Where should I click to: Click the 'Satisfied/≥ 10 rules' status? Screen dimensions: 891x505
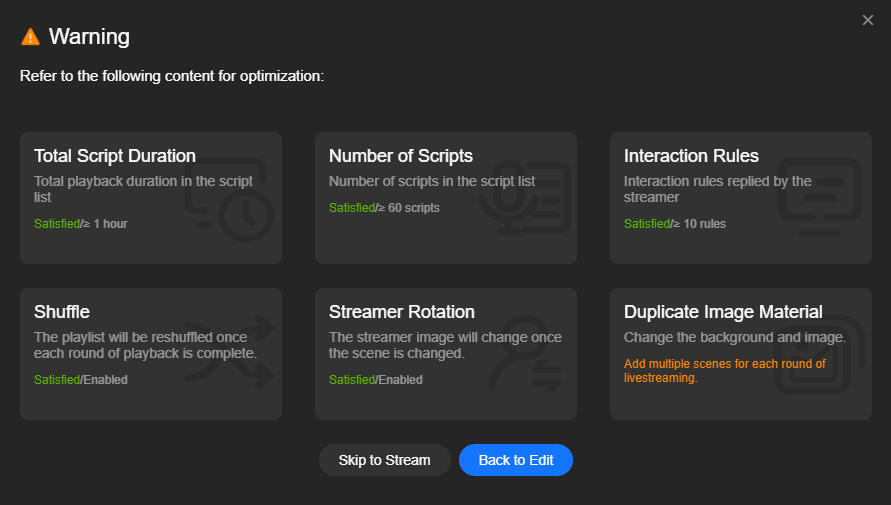(675, 224)
